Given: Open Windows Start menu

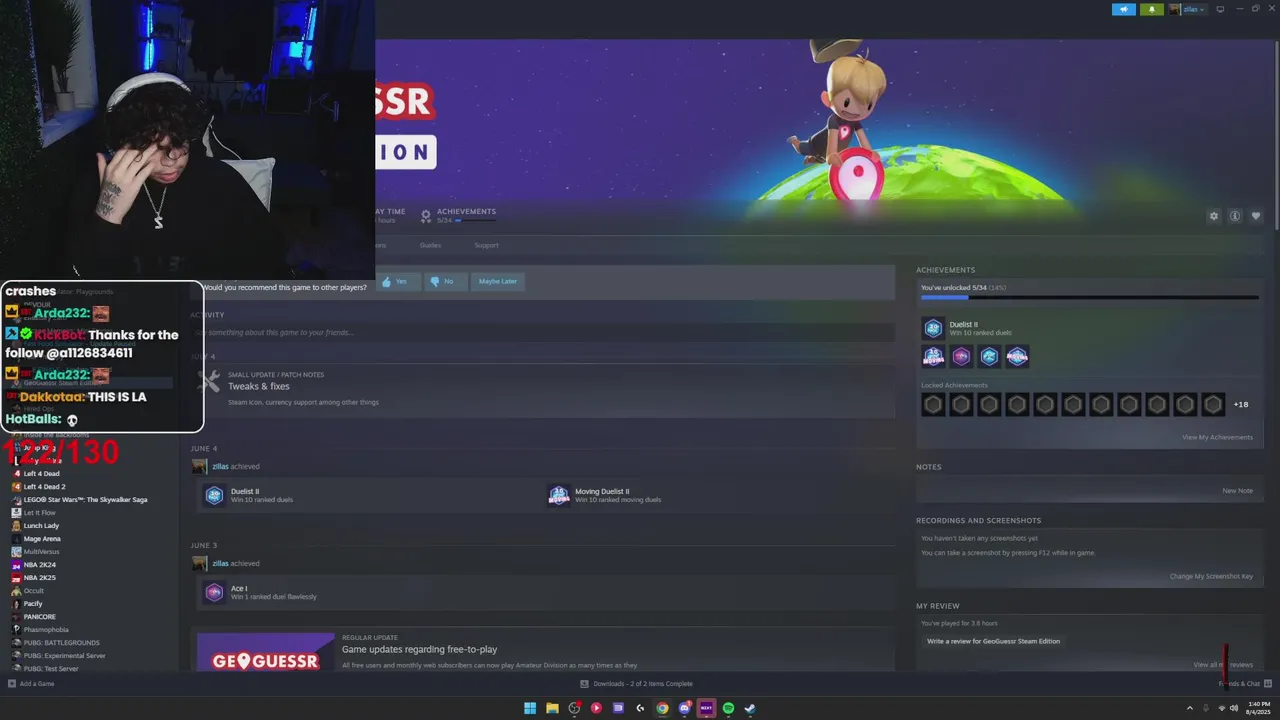Looking at the screenshot, I should pyautogui.click(x=530, y=708).
